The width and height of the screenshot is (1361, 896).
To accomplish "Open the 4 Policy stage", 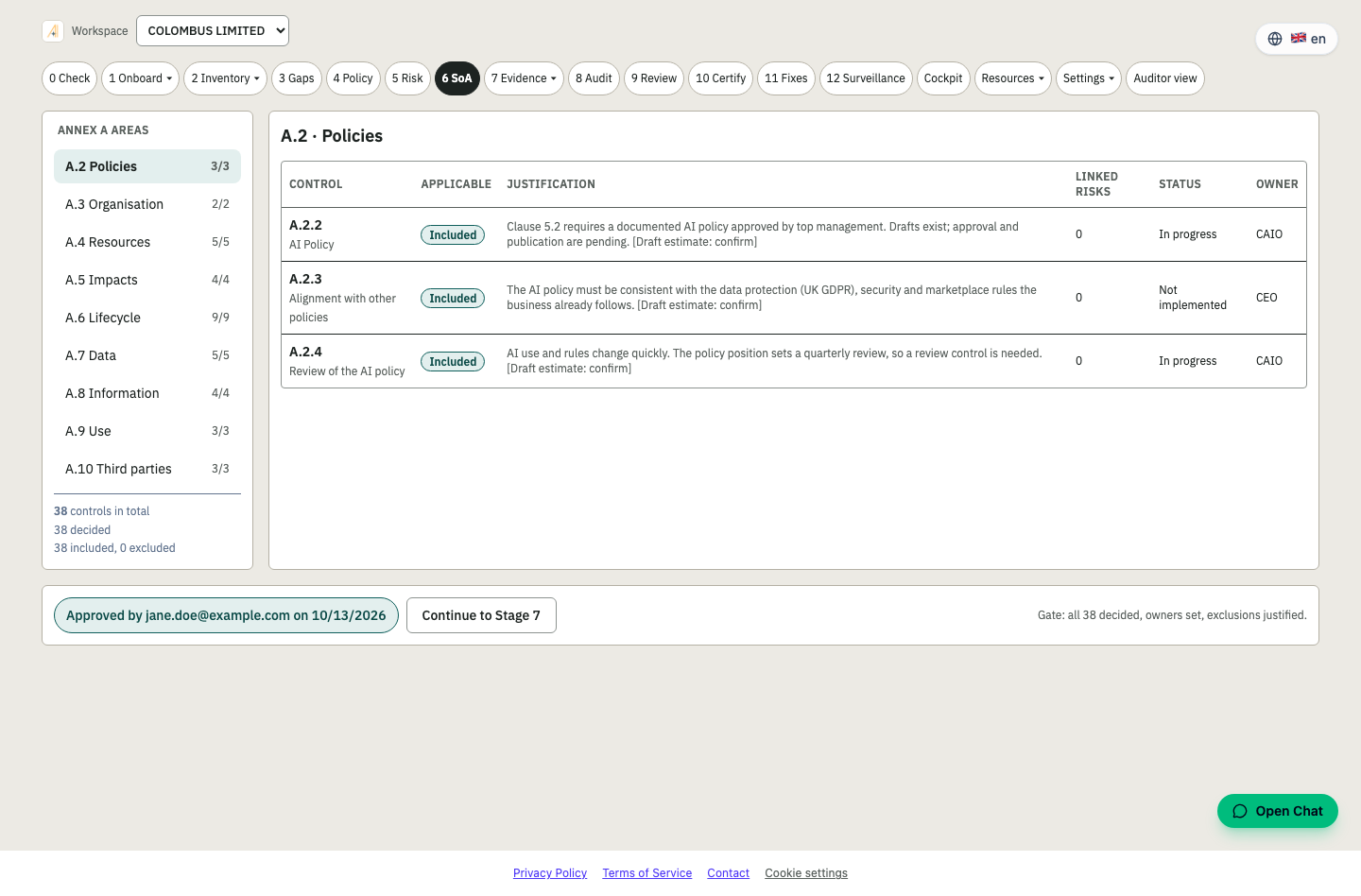I will tap(353, 78).
